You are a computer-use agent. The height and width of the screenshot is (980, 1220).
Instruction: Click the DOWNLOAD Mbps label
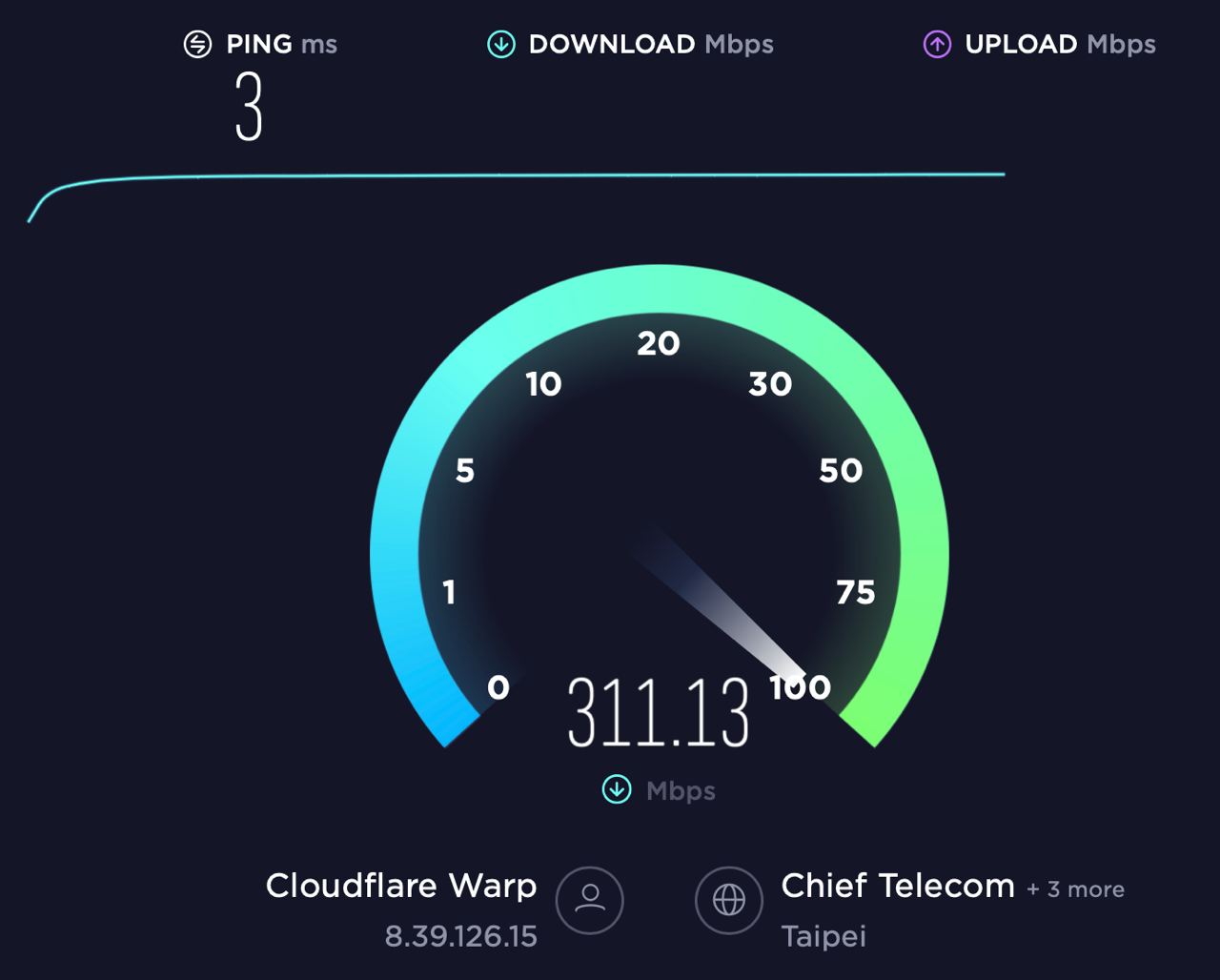[x=651, y=44]
